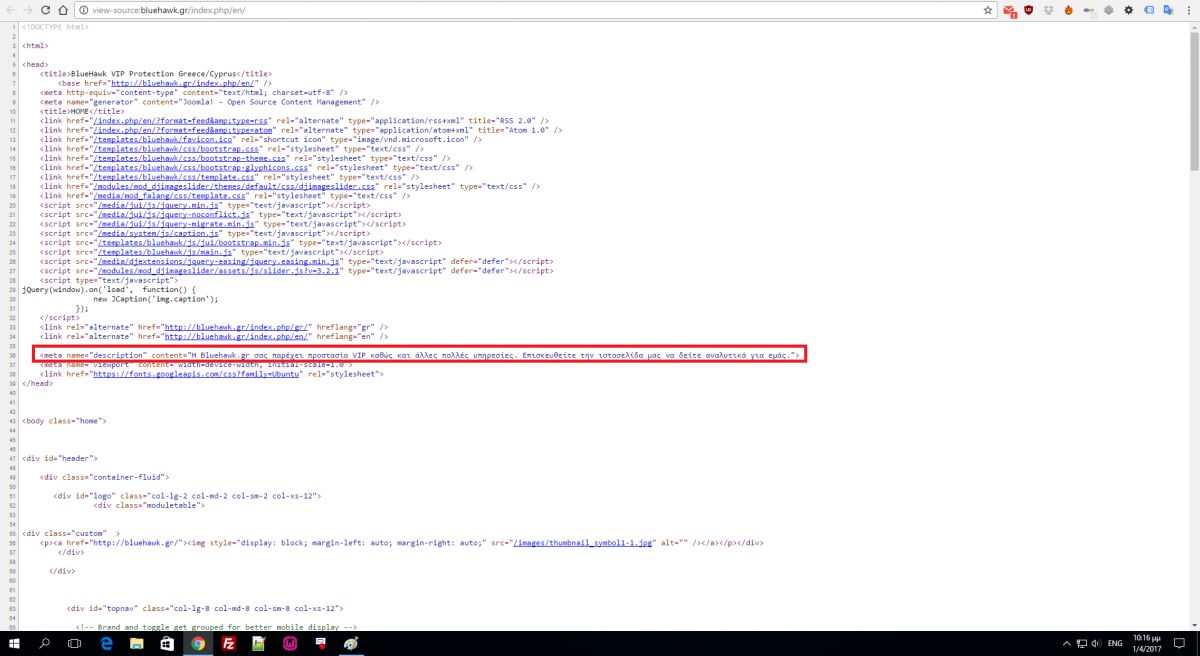The image size is (1200, 656).
Task: Open the Google Translate extension
Action: 1167,10
